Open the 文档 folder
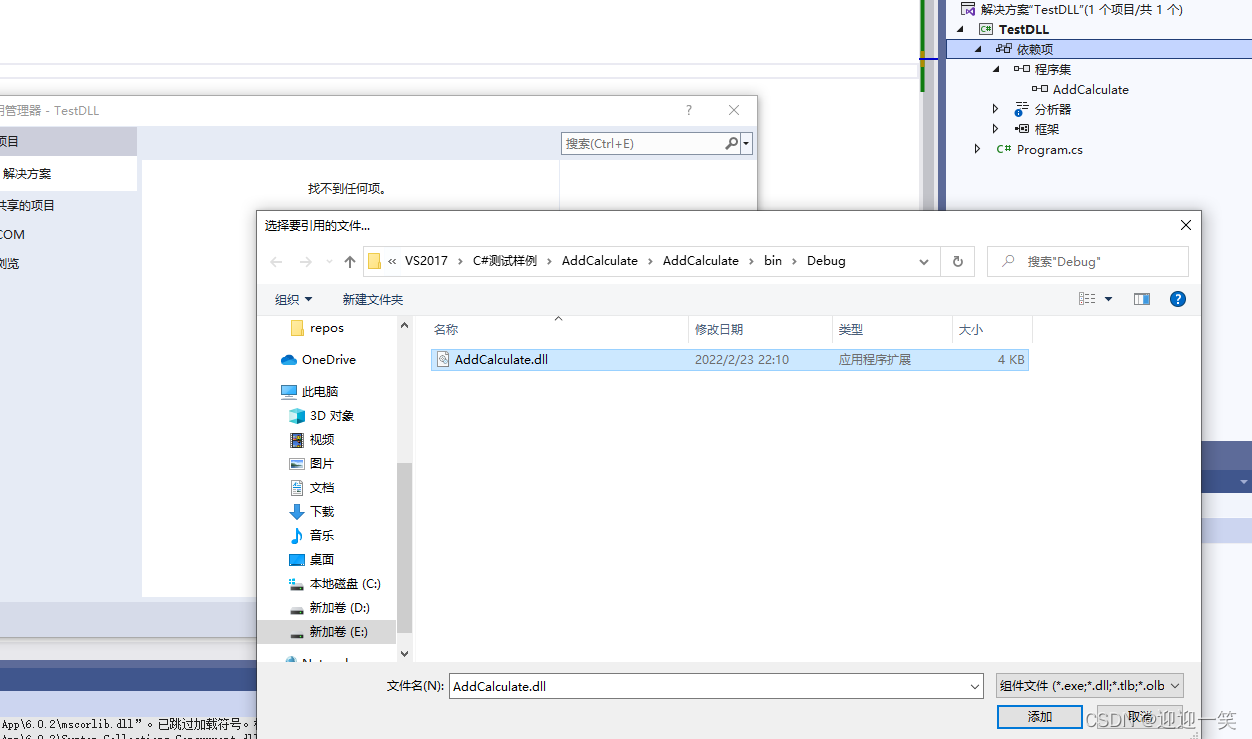Viewport: 1252px width, 739px height. tap(311, 487)
